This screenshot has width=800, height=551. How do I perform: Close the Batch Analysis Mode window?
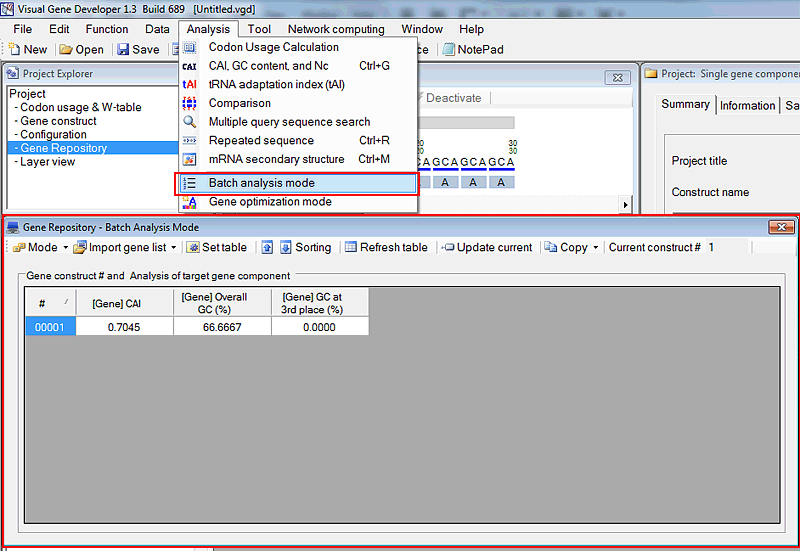(781, 227)
